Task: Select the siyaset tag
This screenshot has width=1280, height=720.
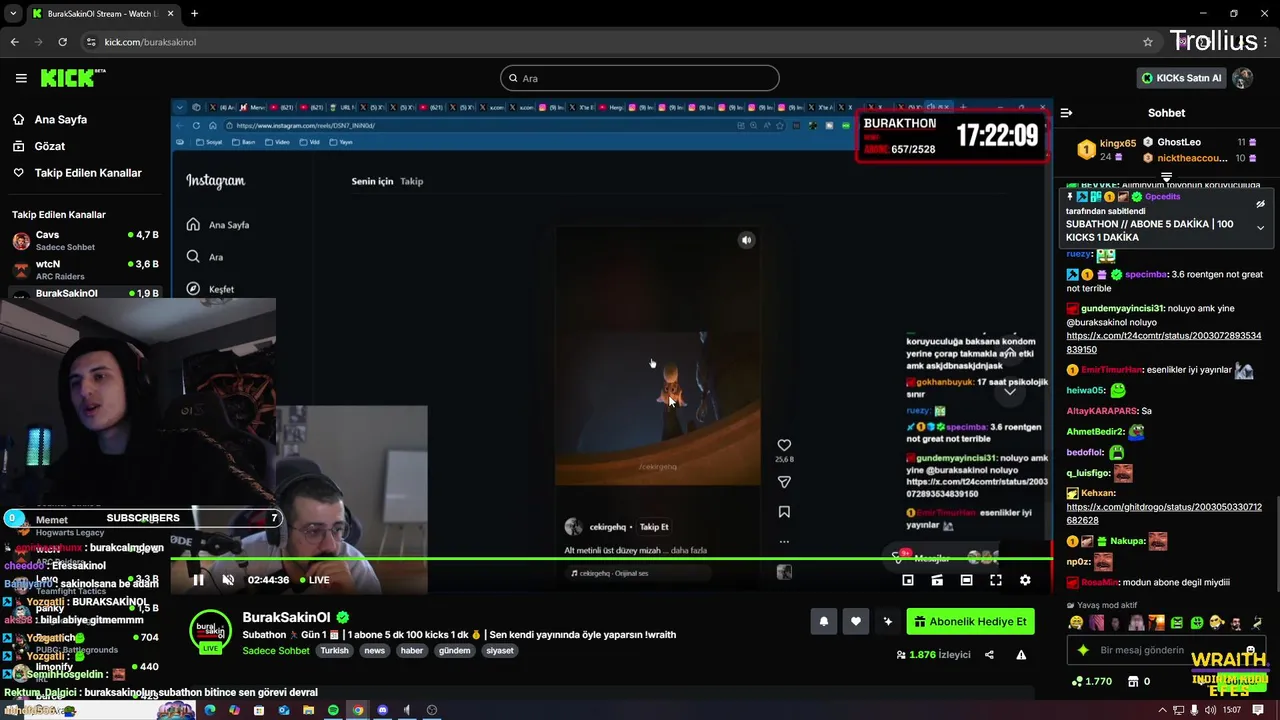Action: point(500,650)
